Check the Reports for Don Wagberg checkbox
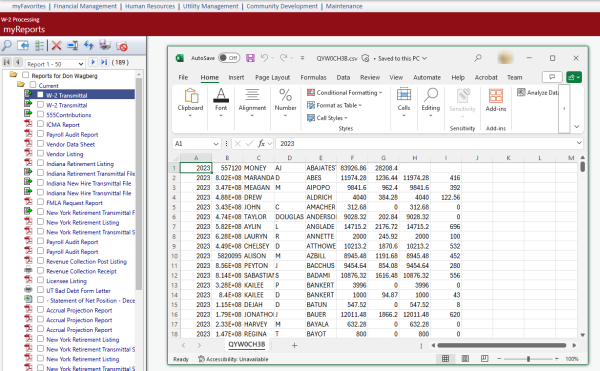The width and height of the screenshot is (600, 371). 26,75
